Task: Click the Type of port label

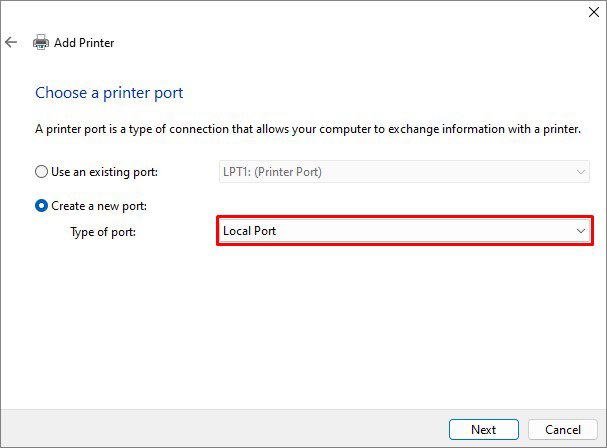Action: [103, 232]
